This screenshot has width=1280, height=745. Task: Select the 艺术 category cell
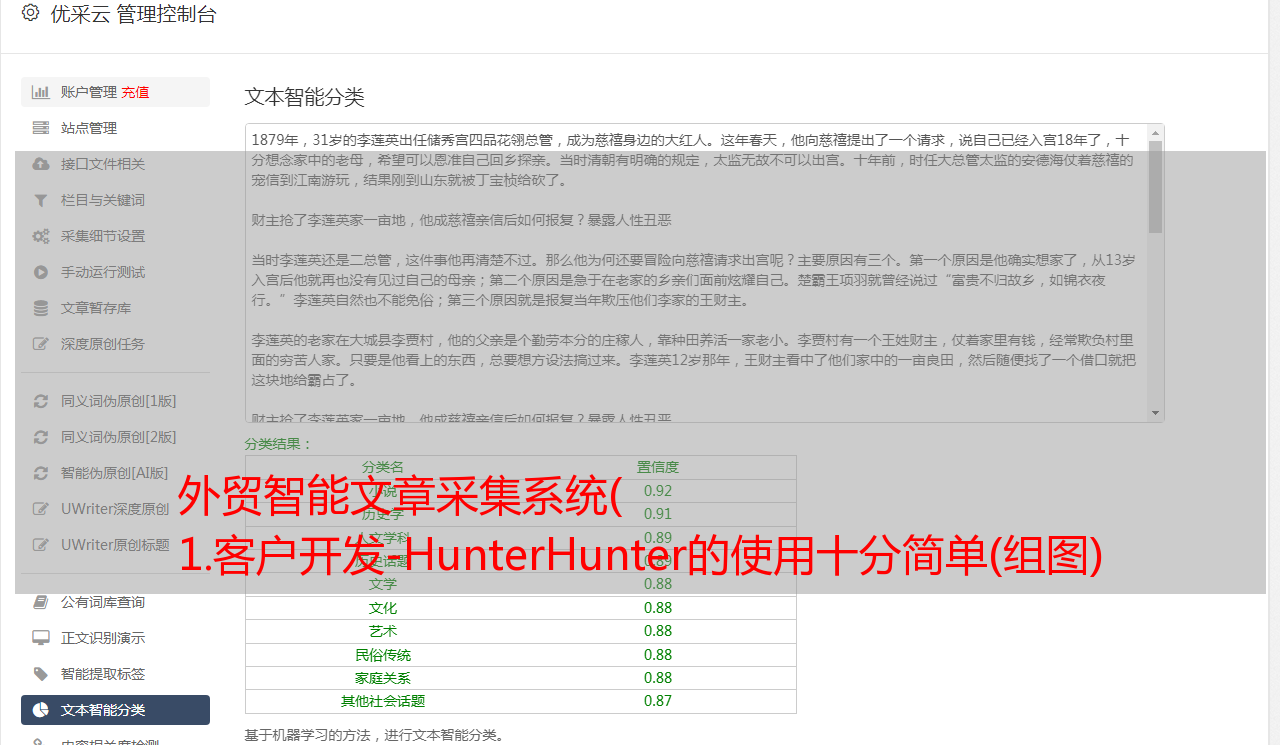(383, 631)
